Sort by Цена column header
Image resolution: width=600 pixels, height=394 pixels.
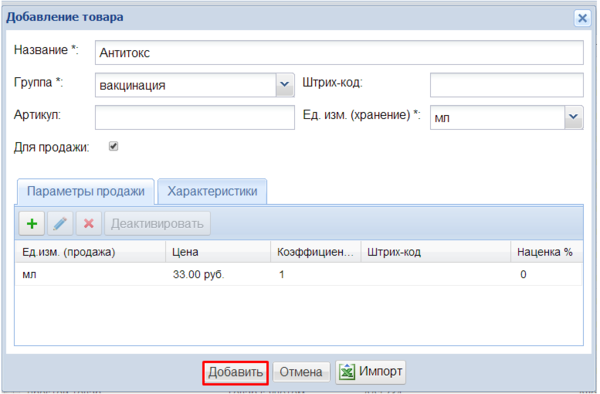point(218,252)
